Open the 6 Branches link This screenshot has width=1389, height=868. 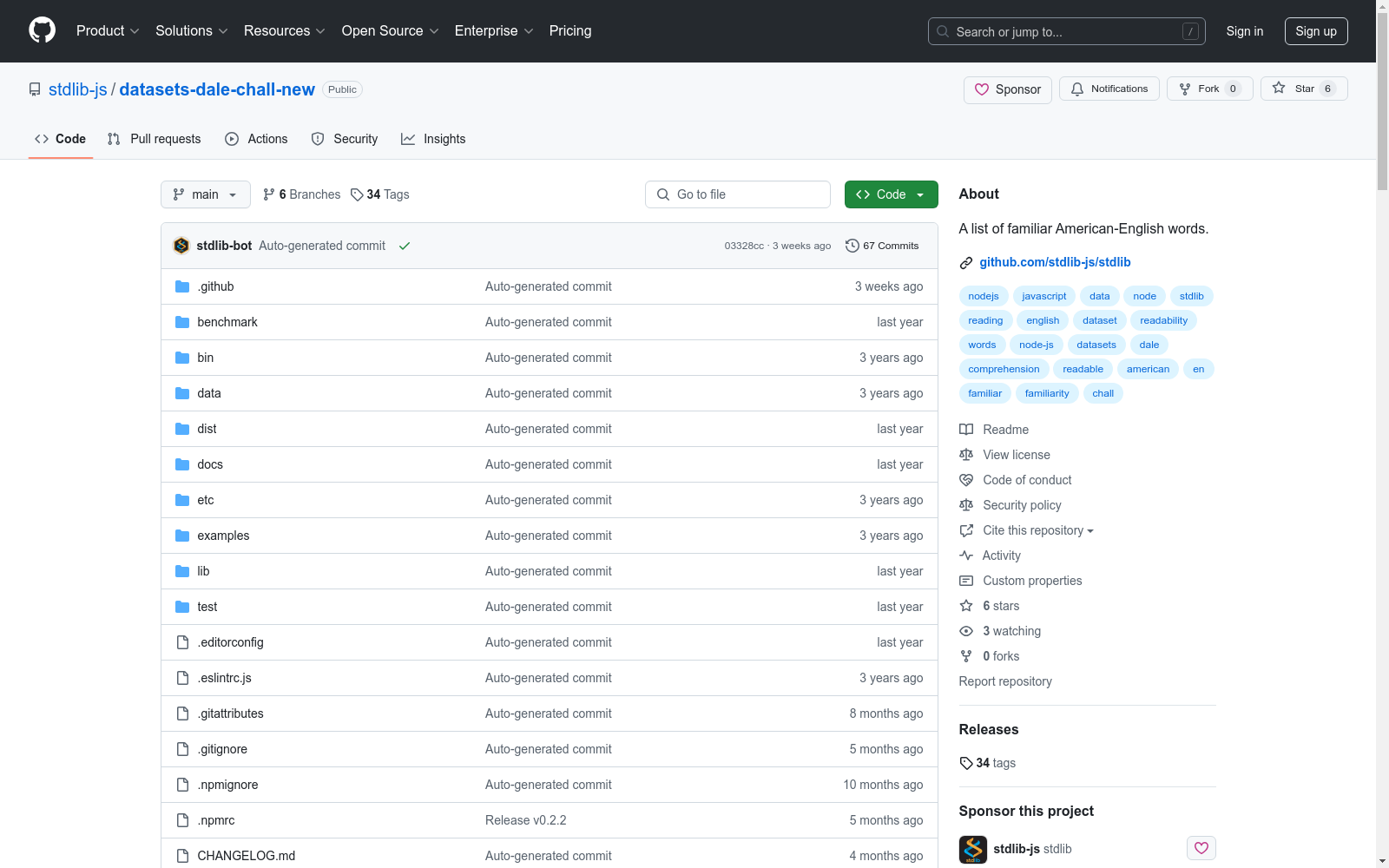click(302, 194)
